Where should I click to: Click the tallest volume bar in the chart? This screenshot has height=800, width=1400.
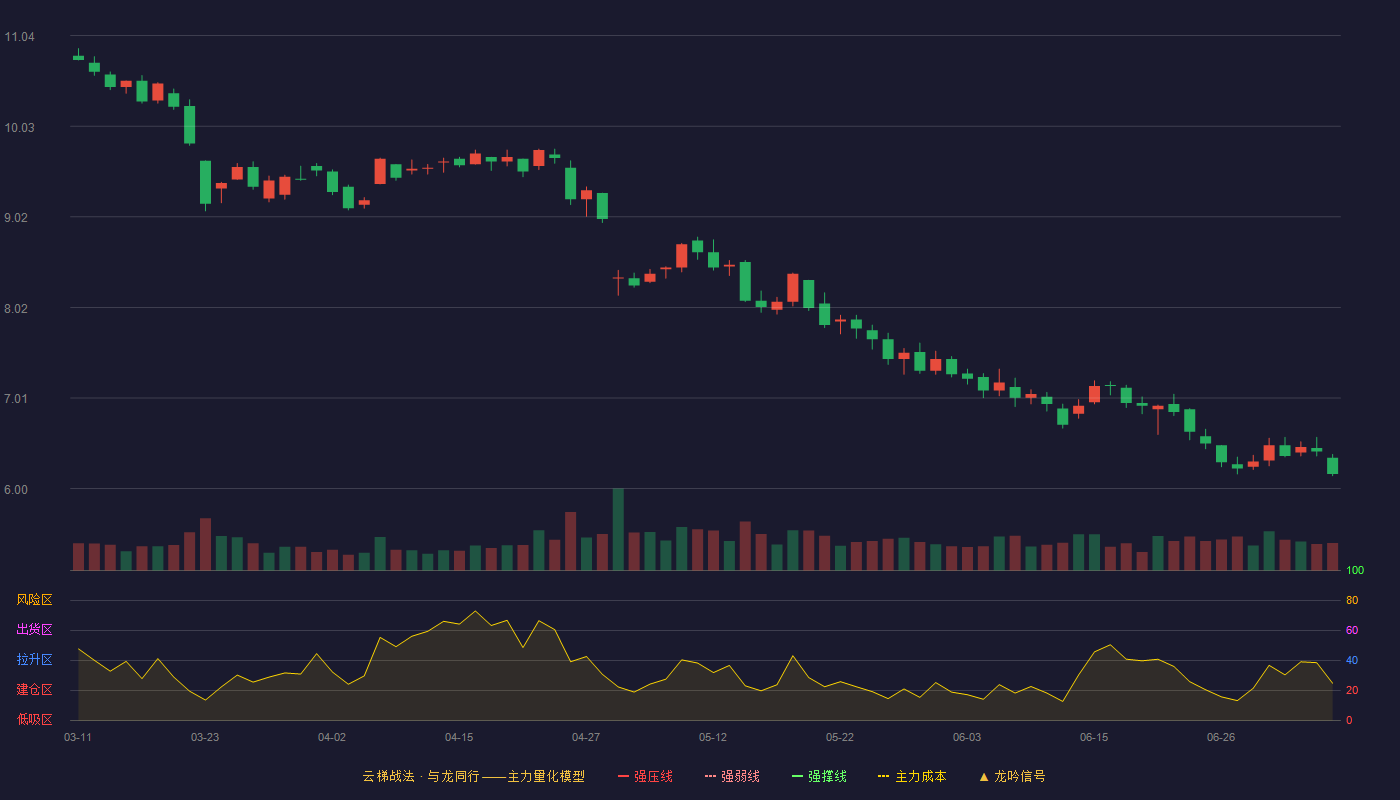[x=618, y=529]
